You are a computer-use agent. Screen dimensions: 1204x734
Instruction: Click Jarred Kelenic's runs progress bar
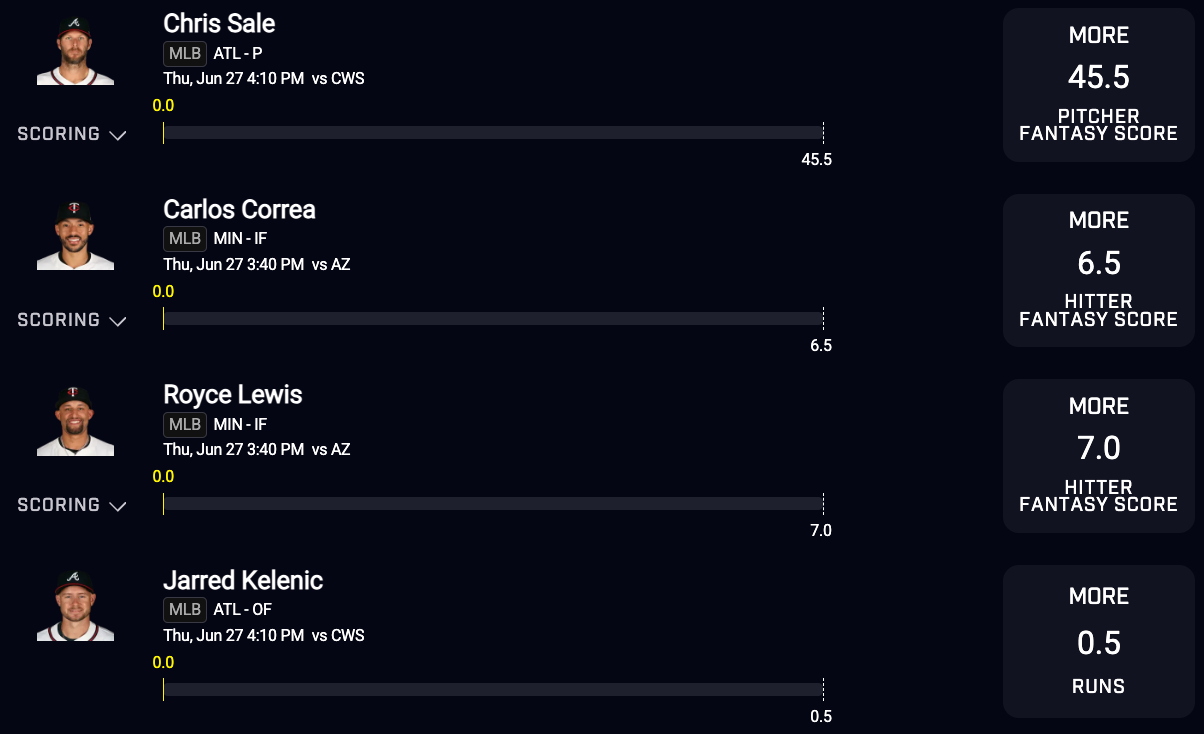click(492, 690)
